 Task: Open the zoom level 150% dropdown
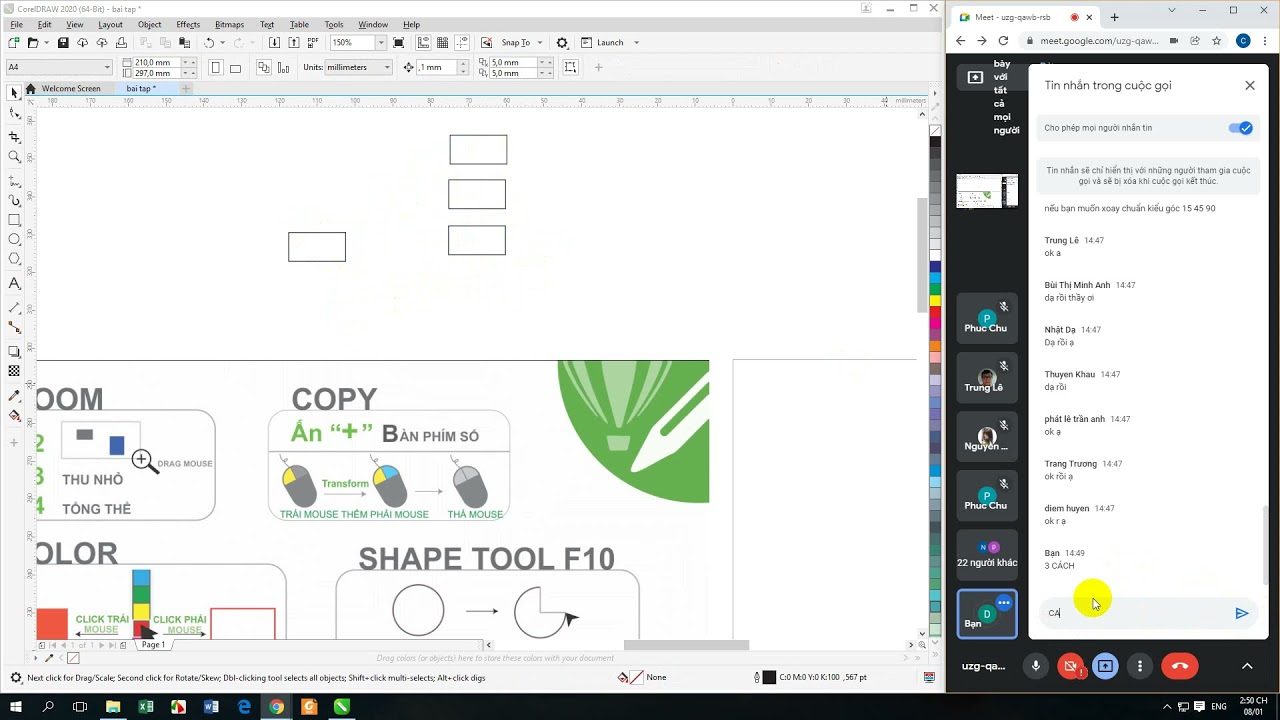coord(381,43)
